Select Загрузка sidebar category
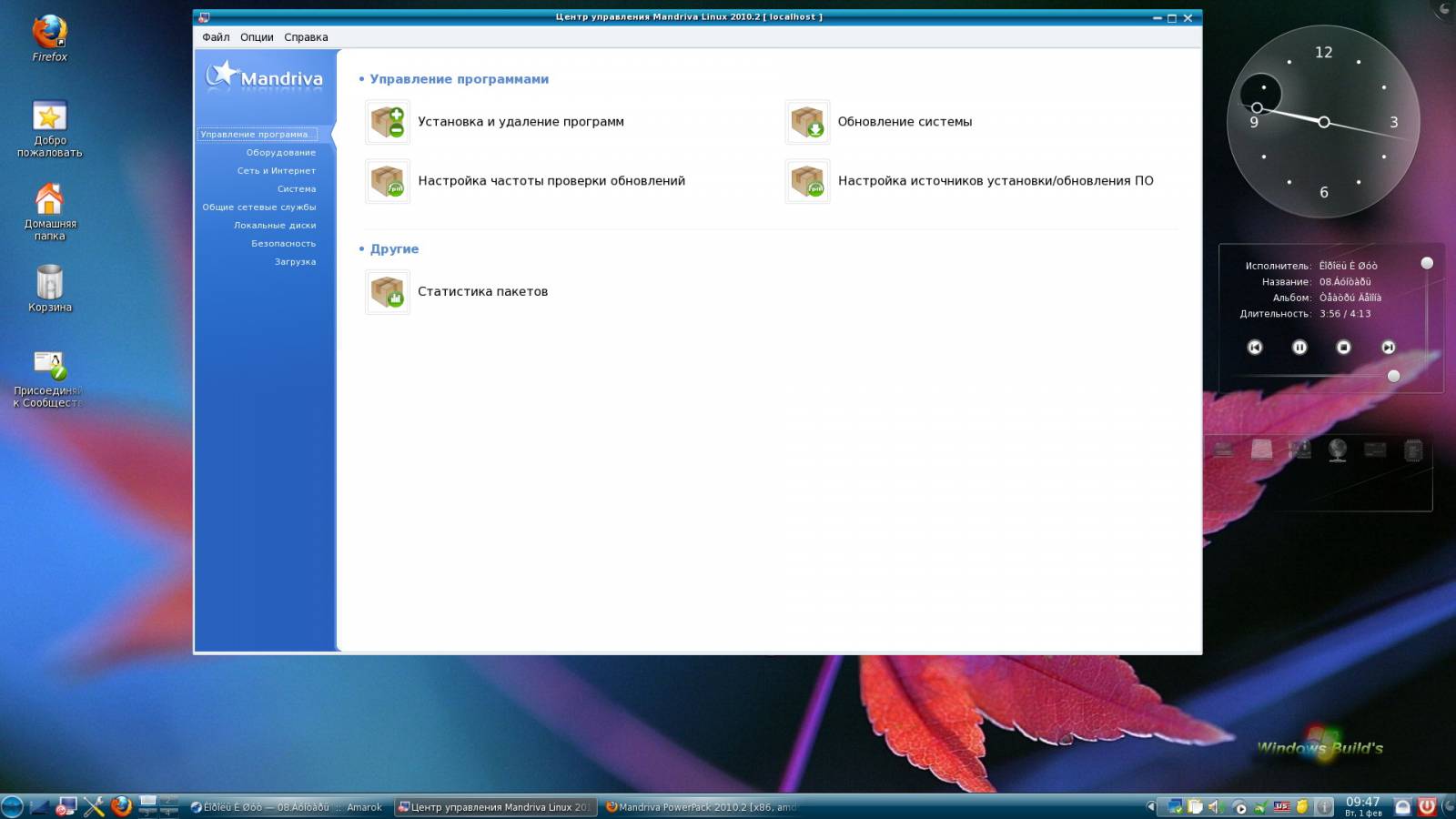The image size is (1456, 819). click(x=295, y=262)
